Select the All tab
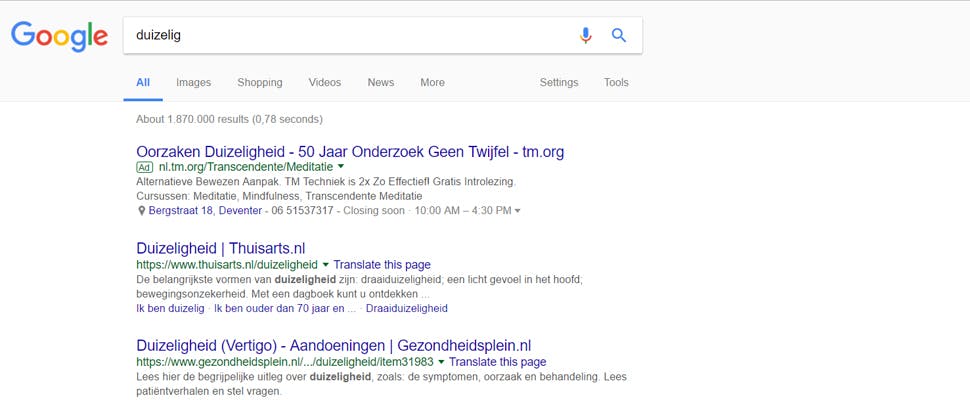Viewport: 970px width, 400px height. 143,82
